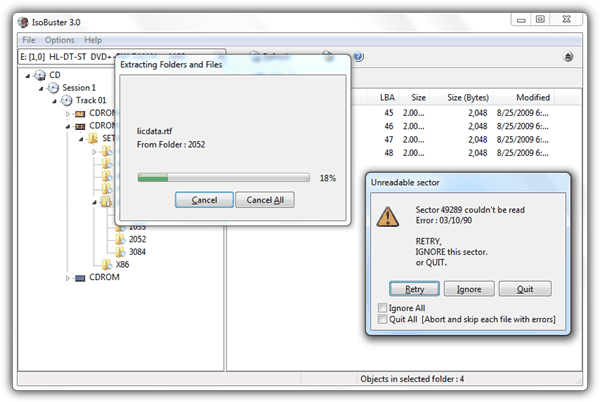Viewport: 600px width, 402px height.
Task: Click the folder icon beside X86
Action: click(x=107, y=264)
